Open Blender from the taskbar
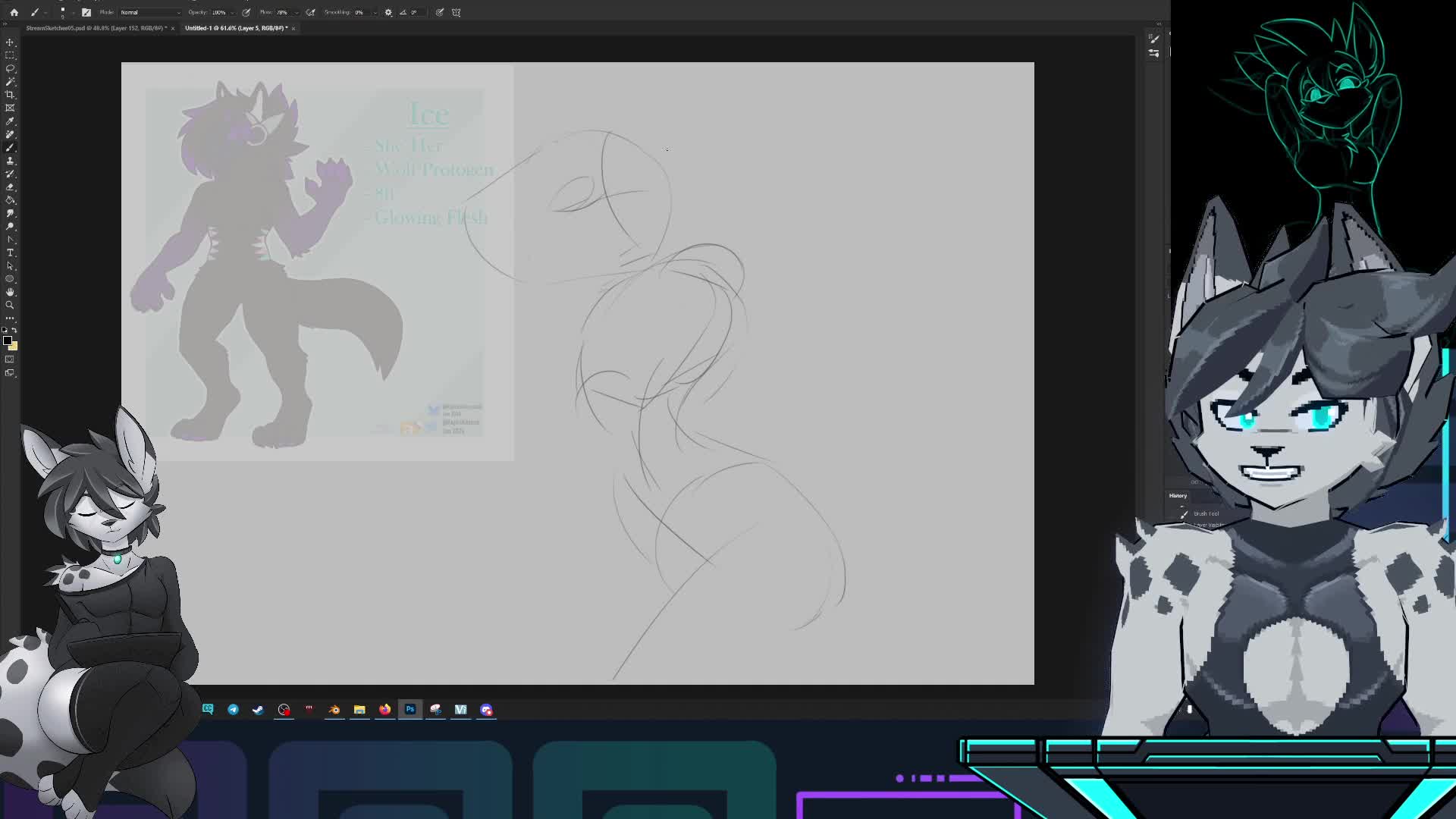 [334, 710]
